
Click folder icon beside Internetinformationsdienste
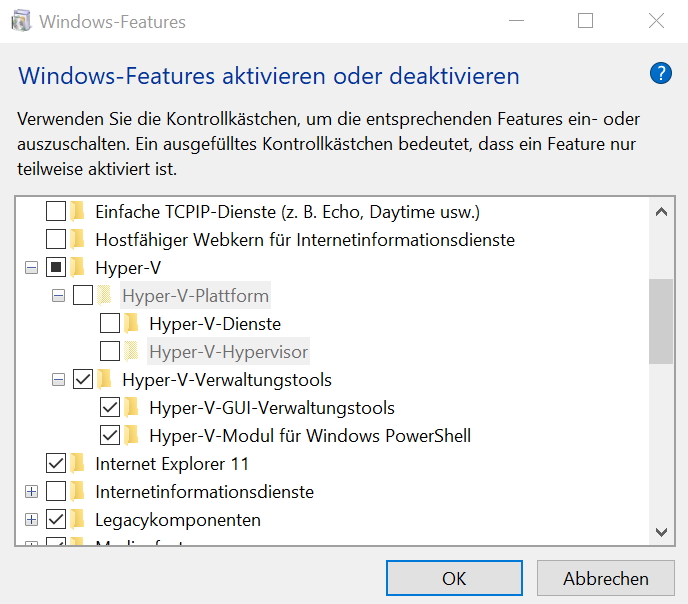(x=78, y=492)
